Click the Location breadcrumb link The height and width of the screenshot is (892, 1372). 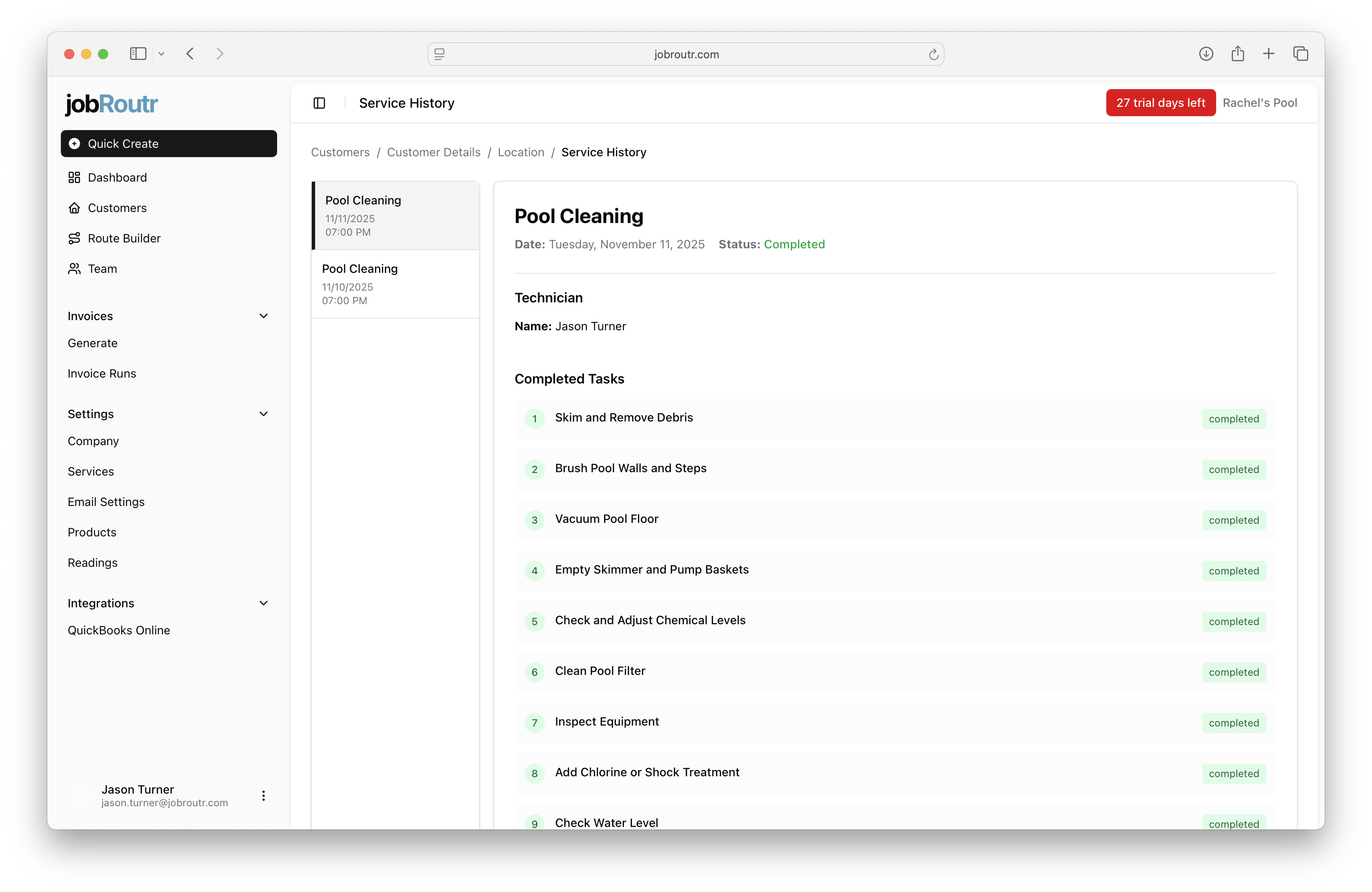520,152
